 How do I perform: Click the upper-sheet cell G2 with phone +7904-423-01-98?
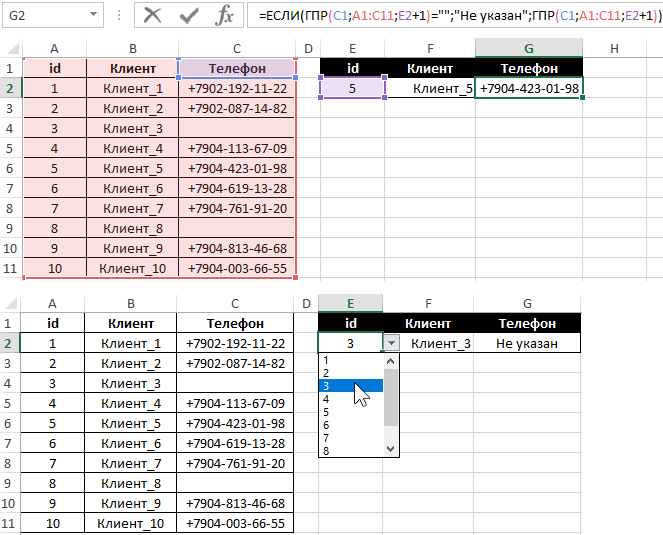click(529, 88)
